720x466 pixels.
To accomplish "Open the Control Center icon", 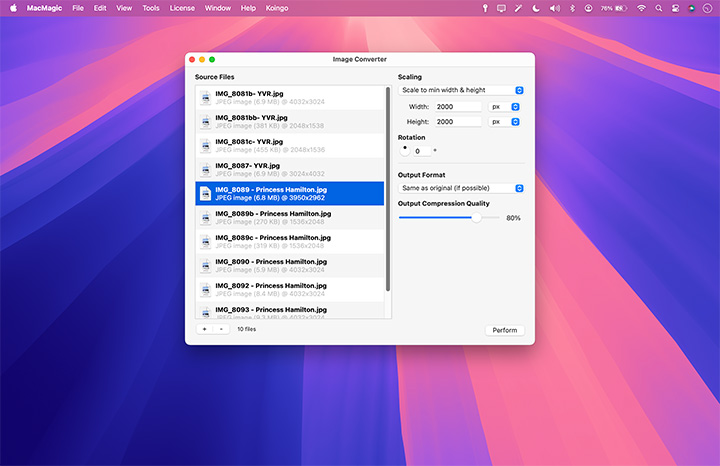I will 675,8.
